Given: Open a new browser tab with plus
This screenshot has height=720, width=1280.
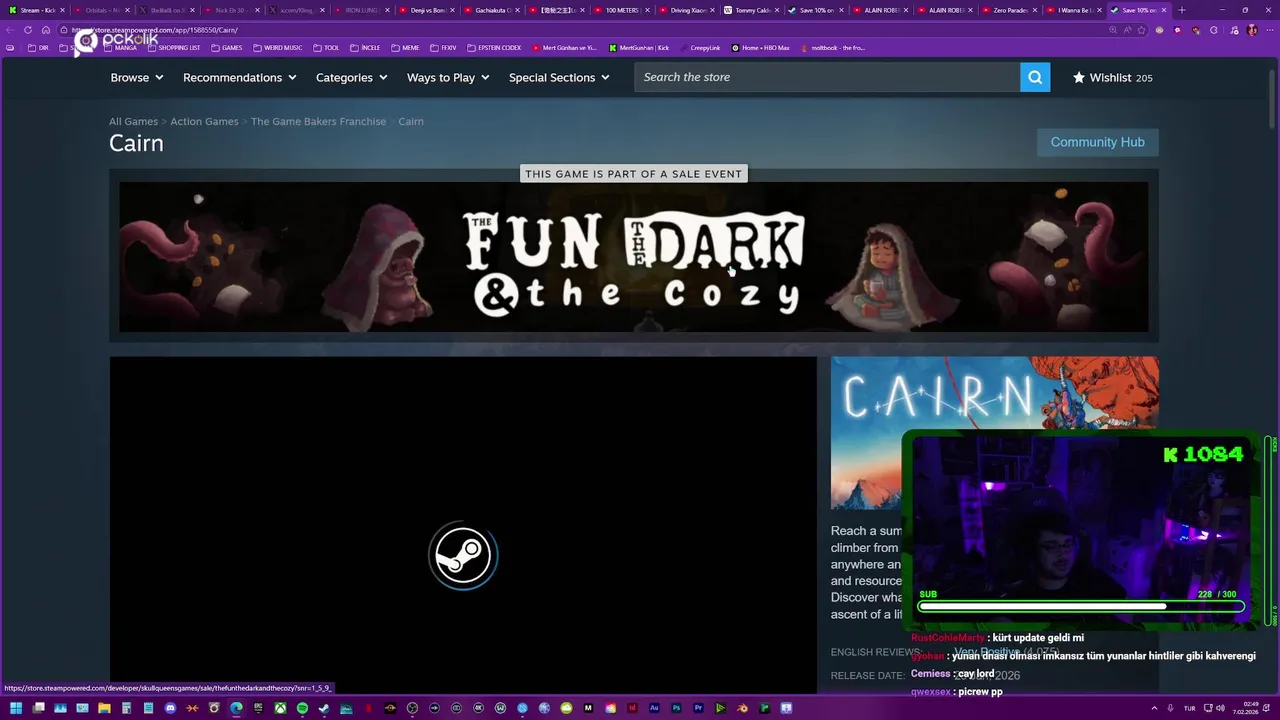Looking at the screenshot, I should (x=1182, y=10).
